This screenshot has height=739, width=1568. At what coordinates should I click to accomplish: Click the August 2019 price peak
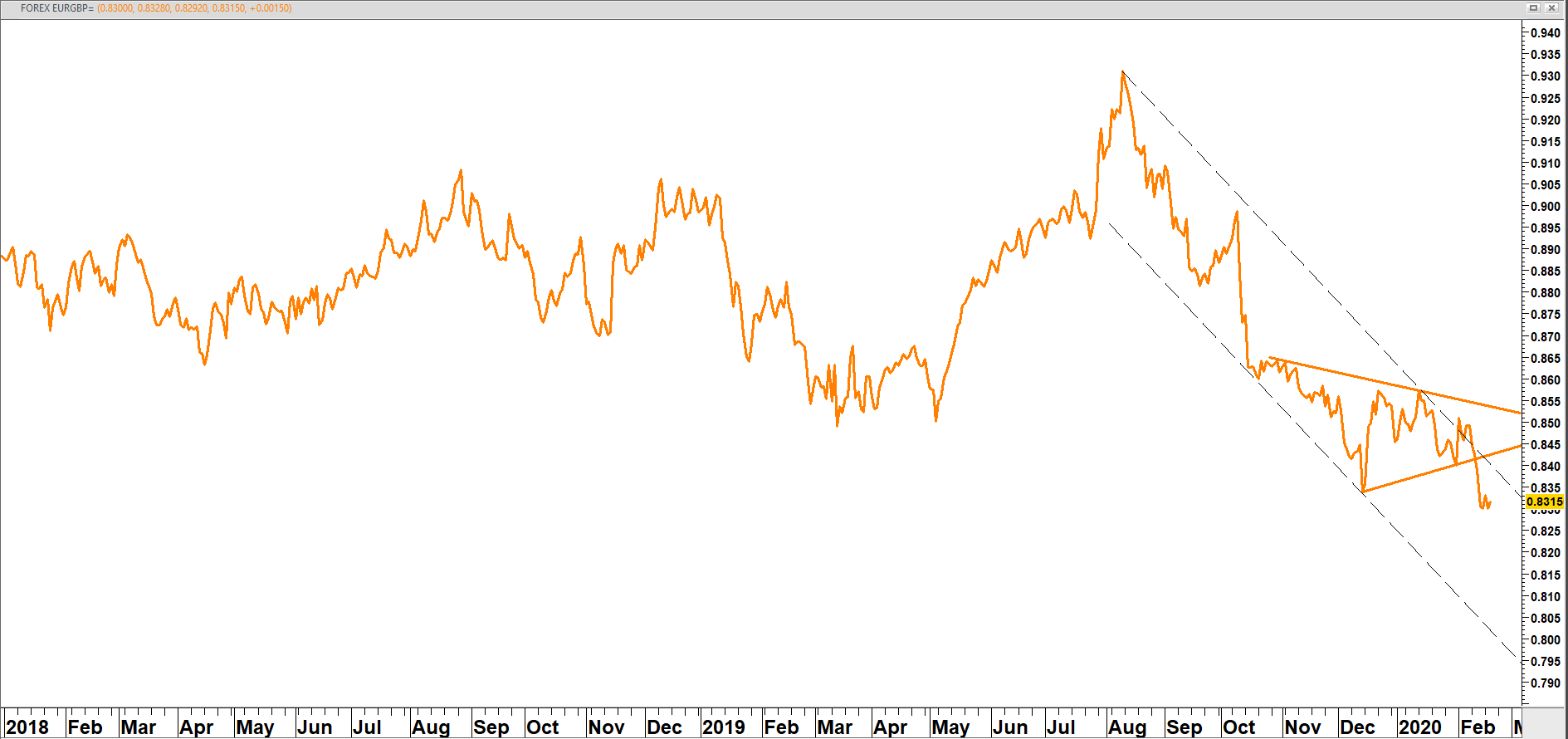(x=1122, y=73)
